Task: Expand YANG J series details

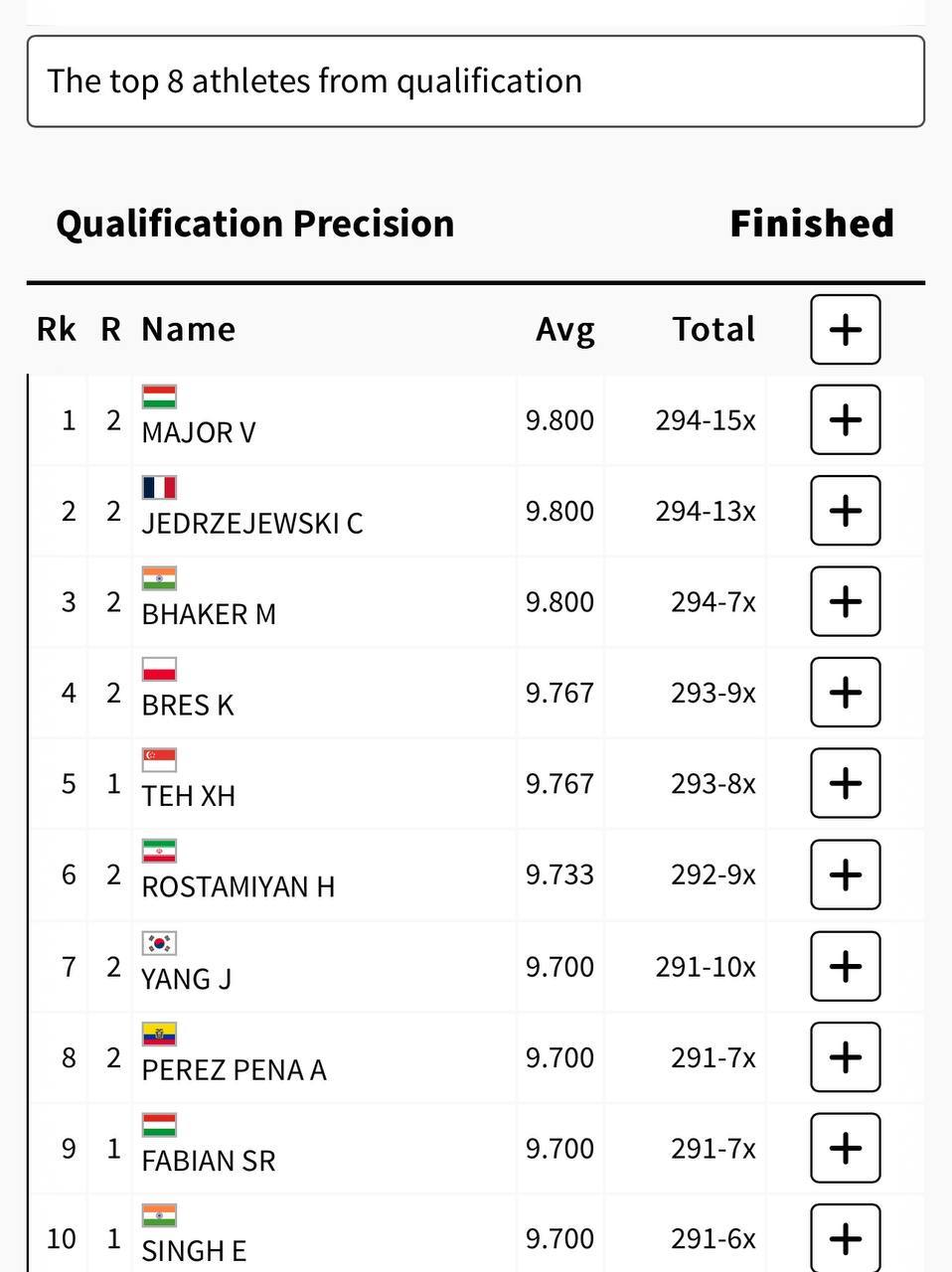Action: (845, 966)
